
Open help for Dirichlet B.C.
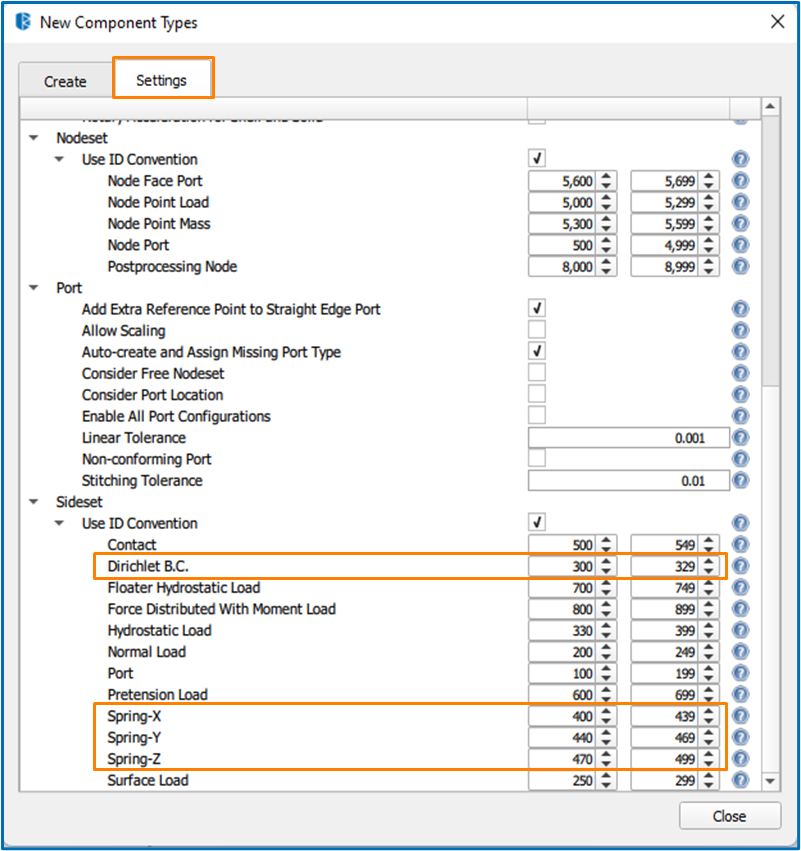tap(740, 566)
